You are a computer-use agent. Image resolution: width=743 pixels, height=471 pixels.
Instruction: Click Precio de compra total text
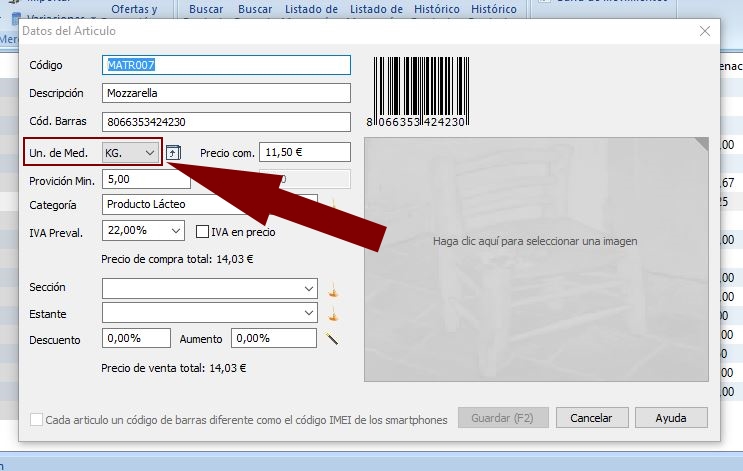pos(177,259)
